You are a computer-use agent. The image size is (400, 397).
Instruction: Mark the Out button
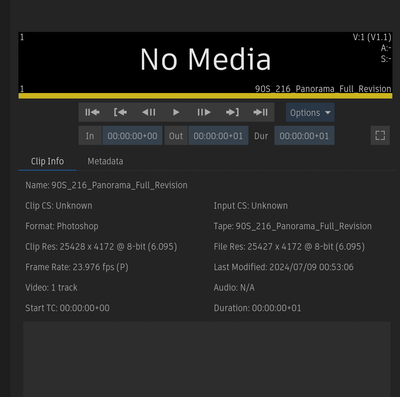(x=176, y=136)
